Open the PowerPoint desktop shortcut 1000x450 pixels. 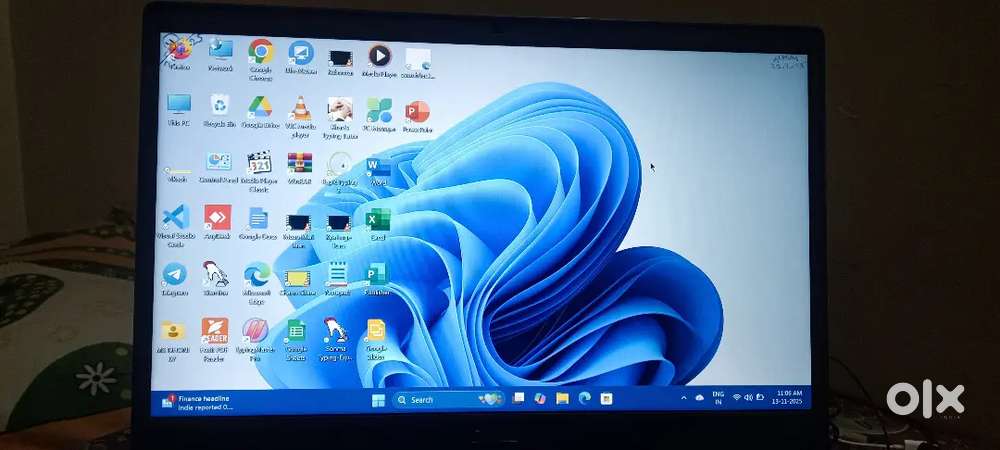click(x=418, y=116)
